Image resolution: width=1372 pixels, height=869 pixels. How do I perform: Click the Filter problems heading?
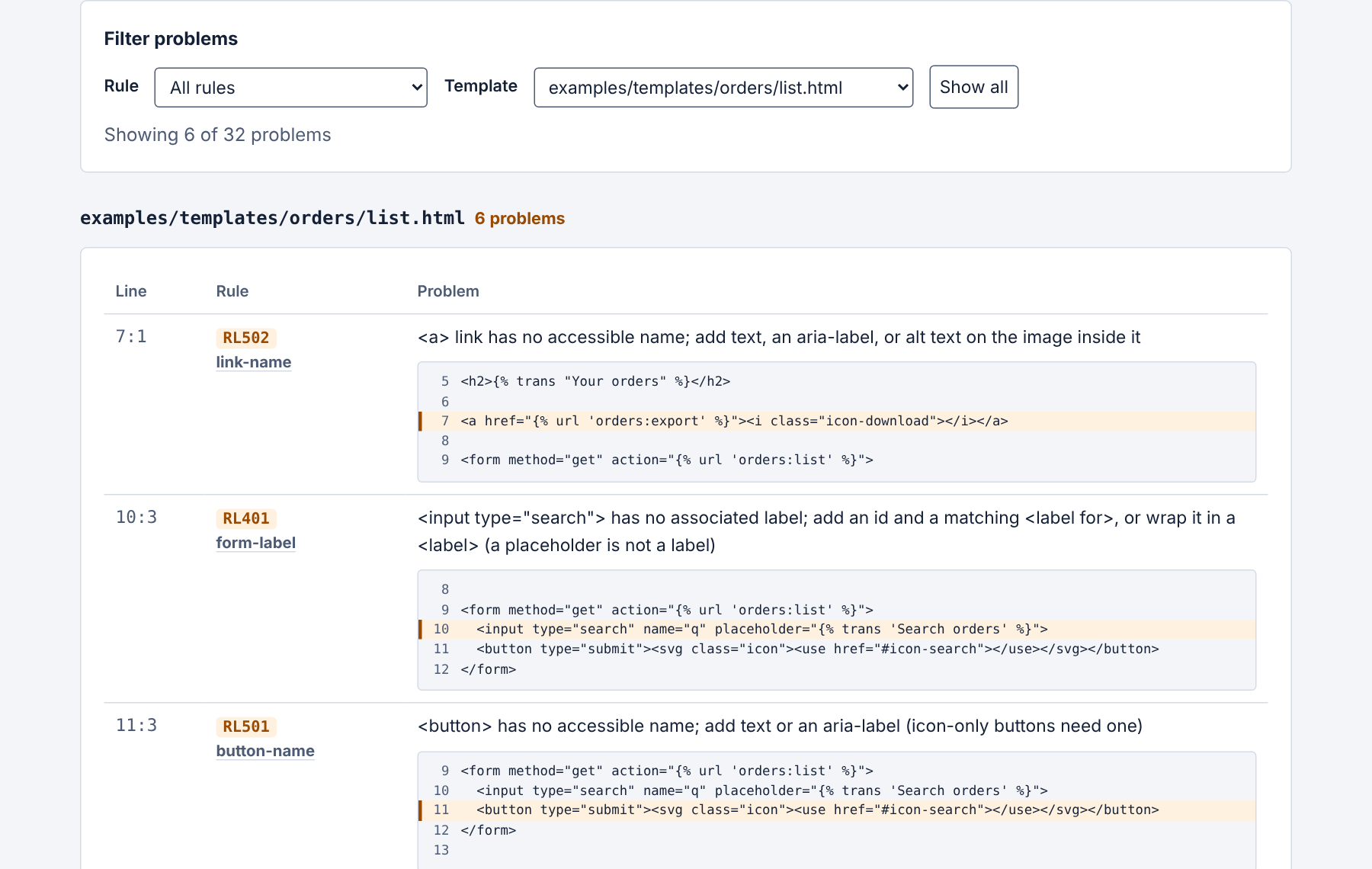click(x=171, y=39)
